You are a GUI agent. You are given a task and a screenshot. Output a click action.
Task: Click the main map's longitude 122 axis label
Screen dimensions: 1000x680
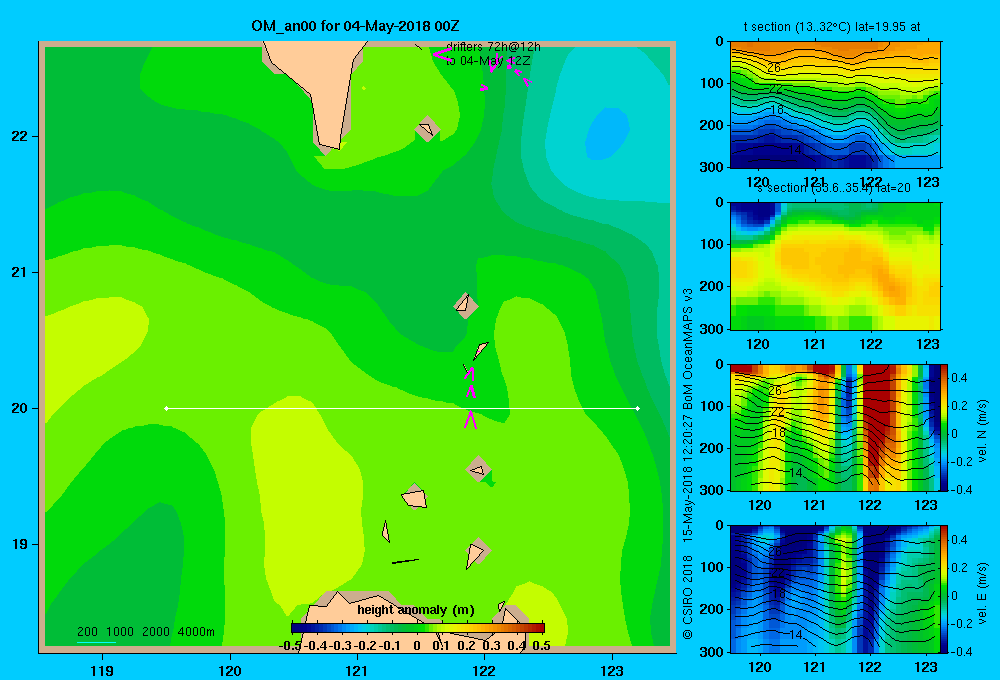pos(484,670)
